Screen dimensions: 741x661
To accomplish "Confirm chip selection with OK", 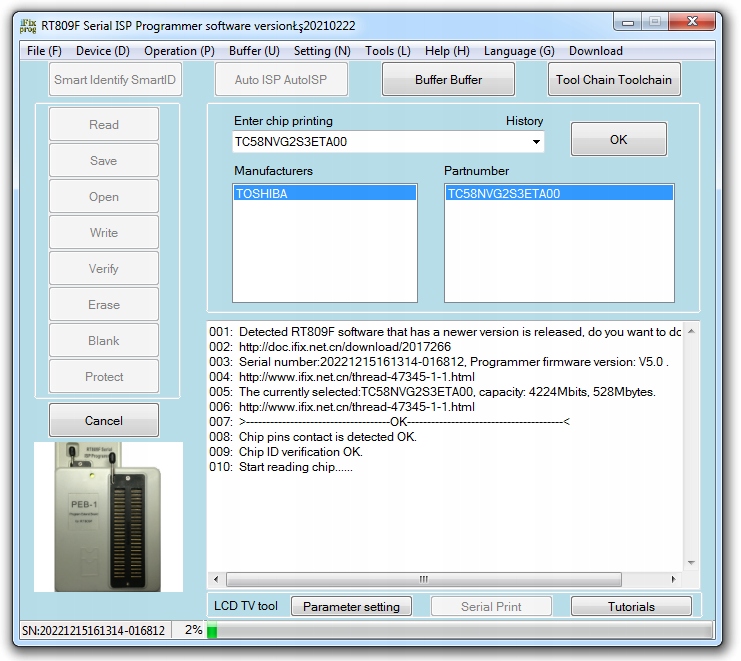I will tap(619, 139).
